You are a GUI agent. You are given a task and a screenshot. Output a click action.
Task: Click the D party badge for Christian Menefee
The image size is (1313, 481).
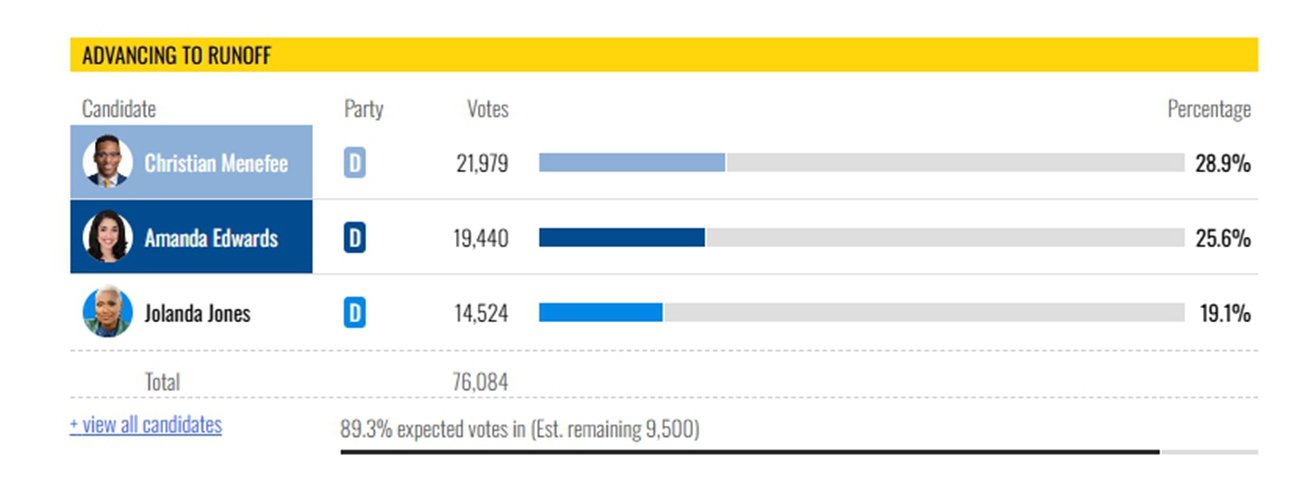tap(354, 163)
